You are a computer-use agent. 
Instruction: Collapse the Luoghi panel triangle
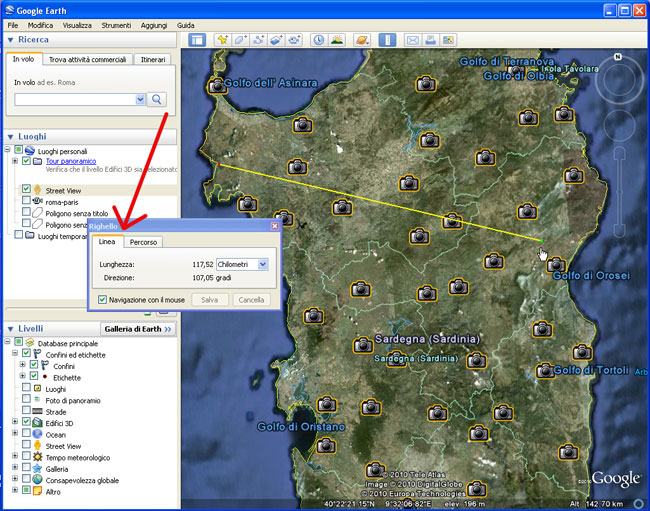(10, 137)
